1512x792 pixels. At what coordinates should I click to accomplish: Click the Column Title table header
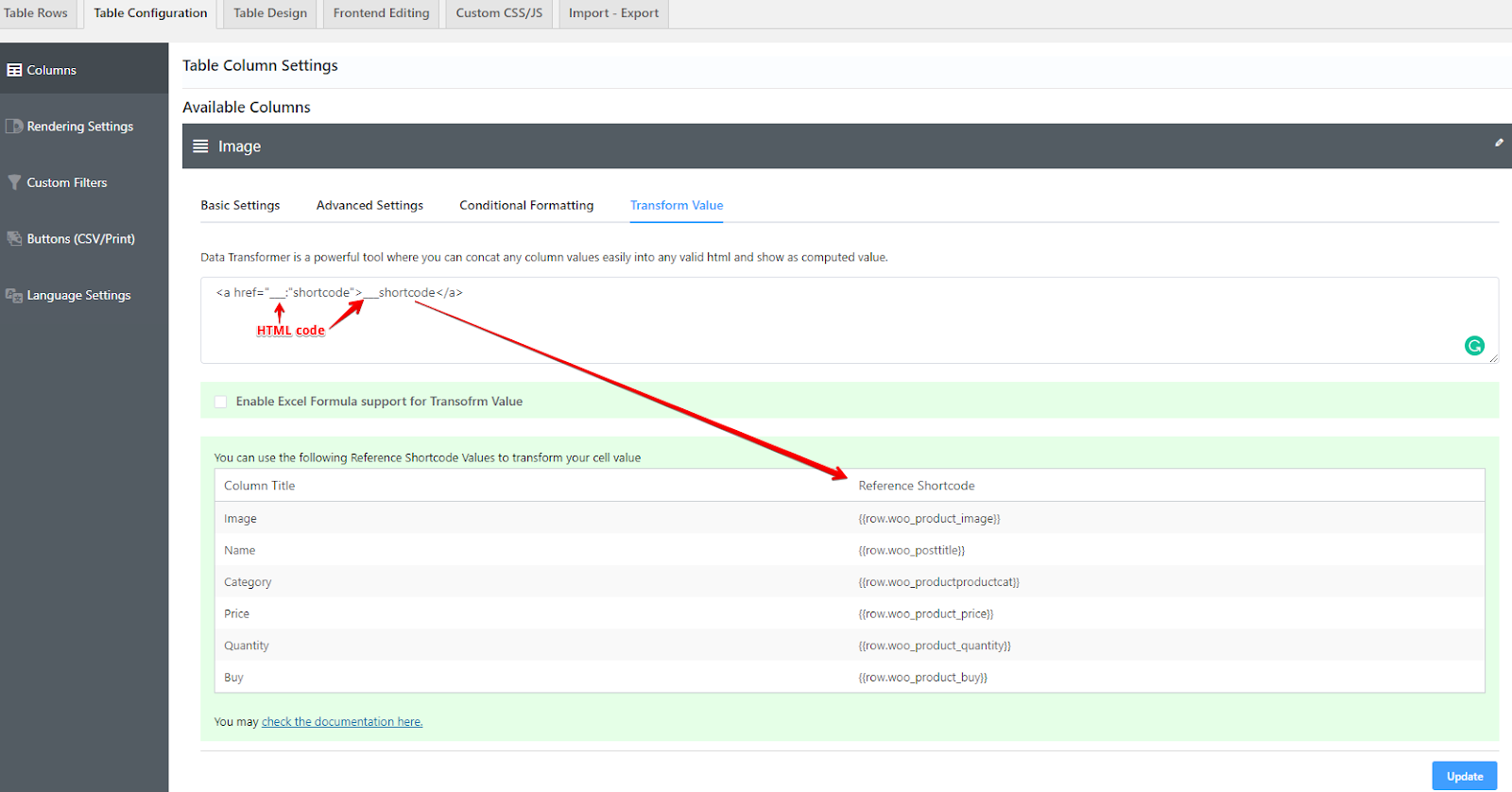tap(260, 486)
